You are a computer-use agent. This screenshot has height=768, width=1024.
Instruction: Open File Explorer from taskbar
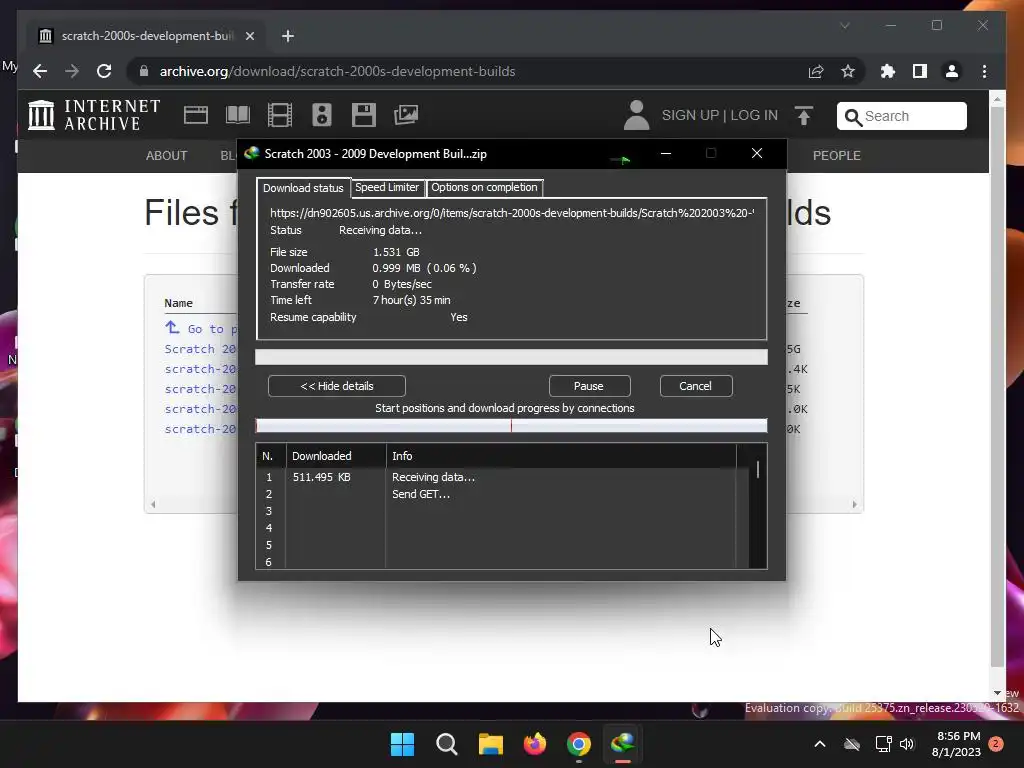point(490,744)
